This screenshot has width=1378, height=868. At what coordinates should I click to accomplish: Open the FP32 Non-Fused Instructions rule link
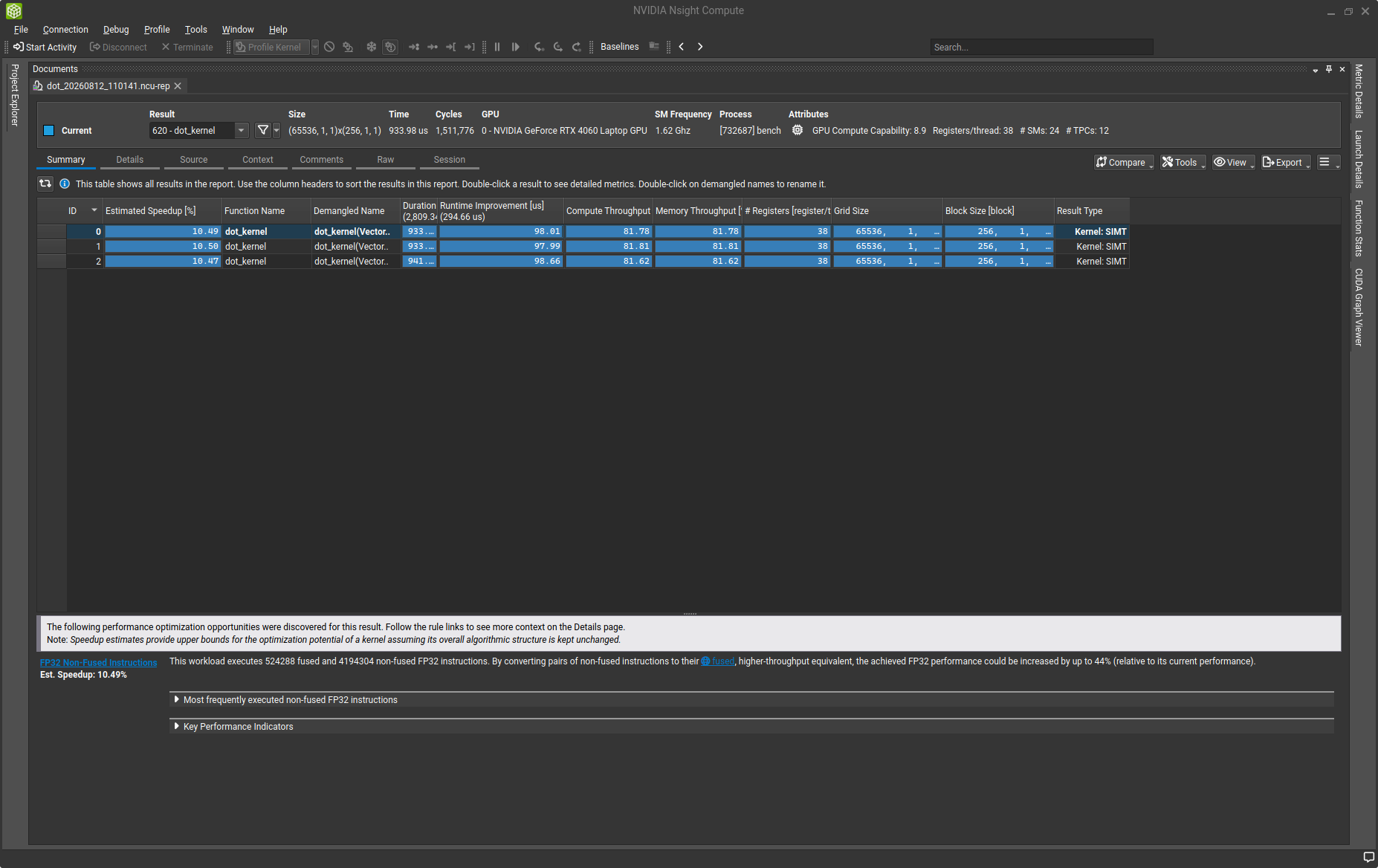(x=98, y=663)
